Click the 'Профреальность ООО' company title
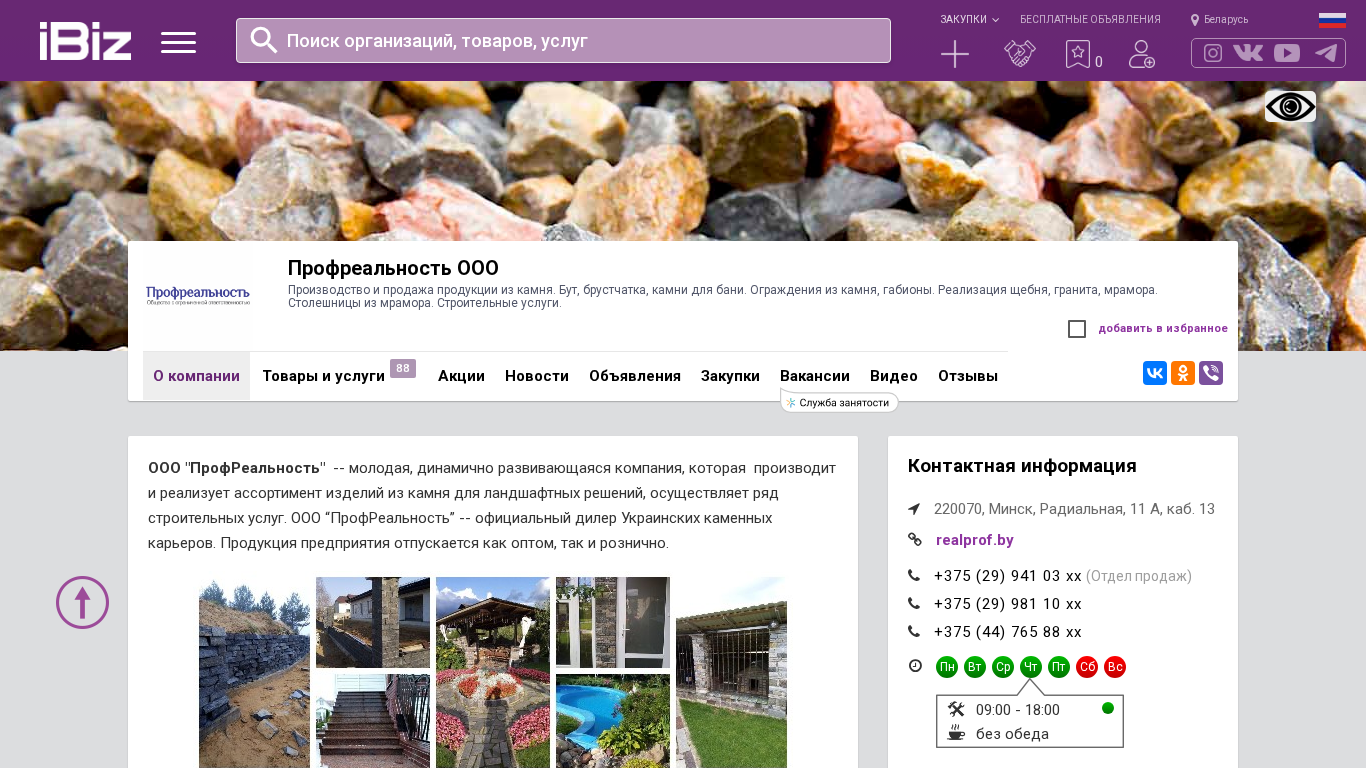Screen dimensions: 1366x768 coord(393,268)
